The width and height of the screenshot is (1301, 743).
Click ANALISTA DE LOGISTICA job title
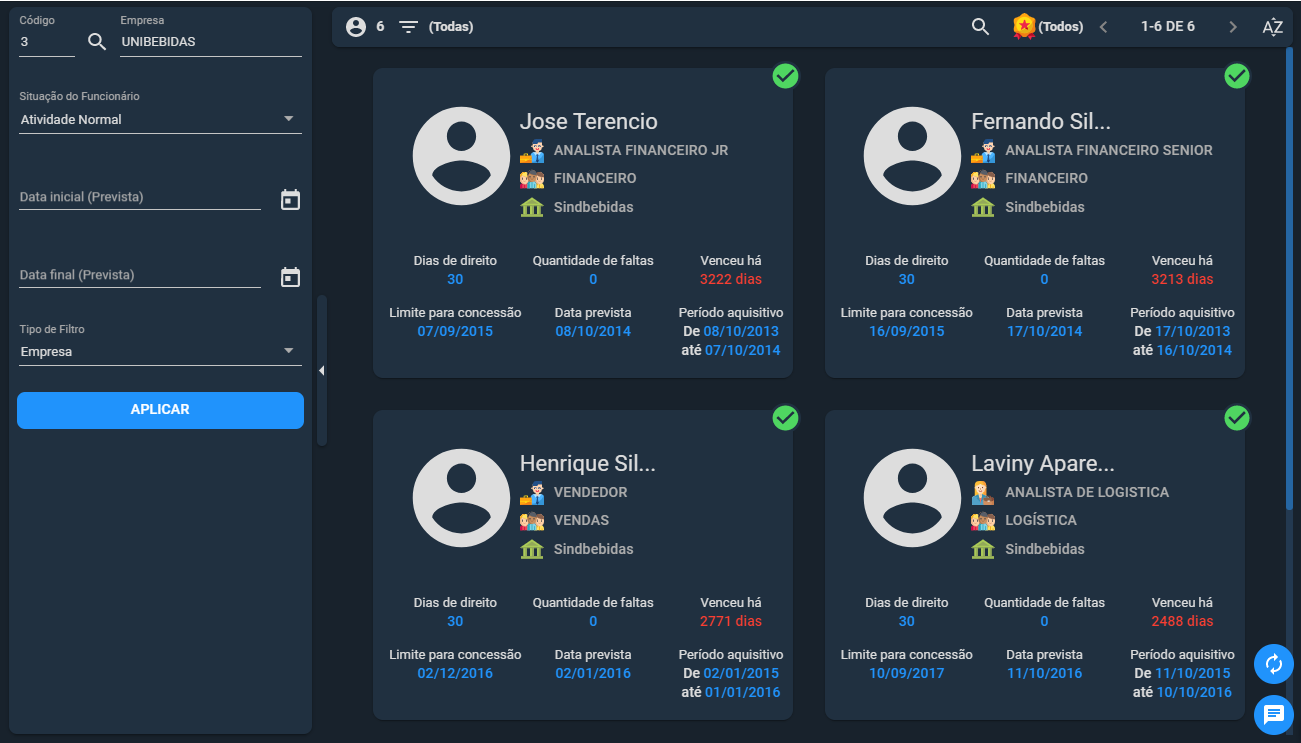point(1087,492)
